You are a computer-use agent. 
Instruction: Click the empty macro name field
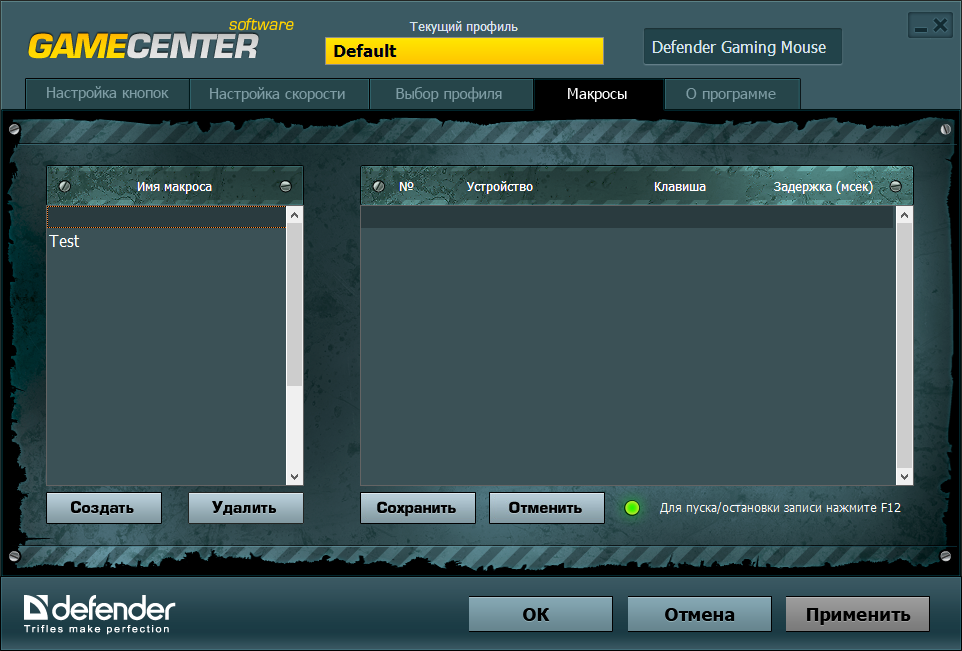pos(166,217)
